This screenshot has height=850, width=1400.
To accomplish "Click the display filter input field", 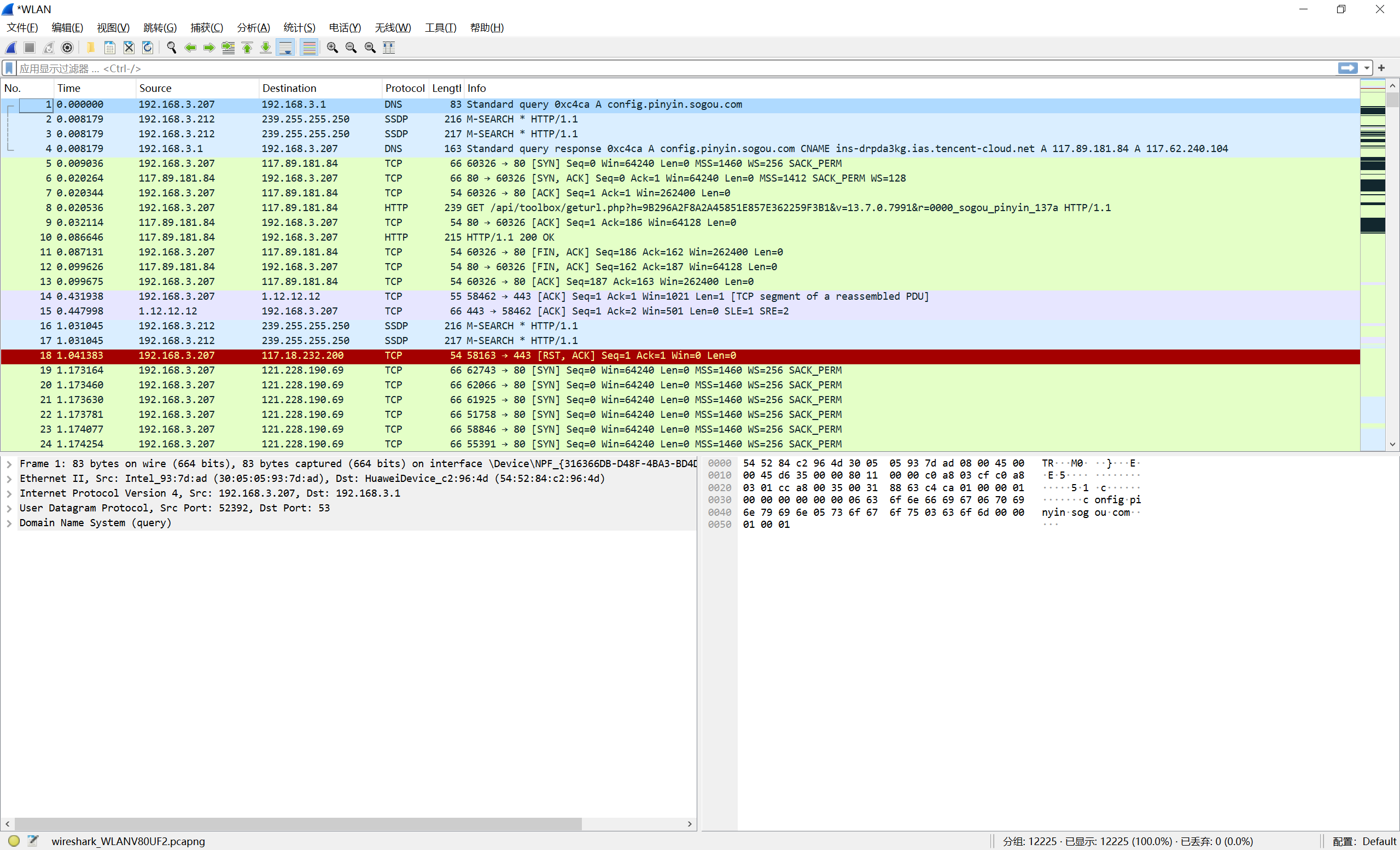I will [676, 68].
